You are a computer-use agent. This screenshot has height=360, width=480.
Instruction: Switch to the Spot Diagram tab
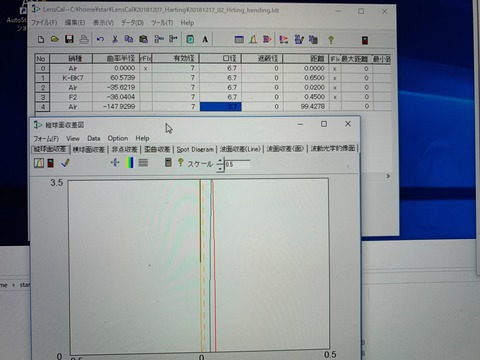pyautogui.click(x=195, y=149)
